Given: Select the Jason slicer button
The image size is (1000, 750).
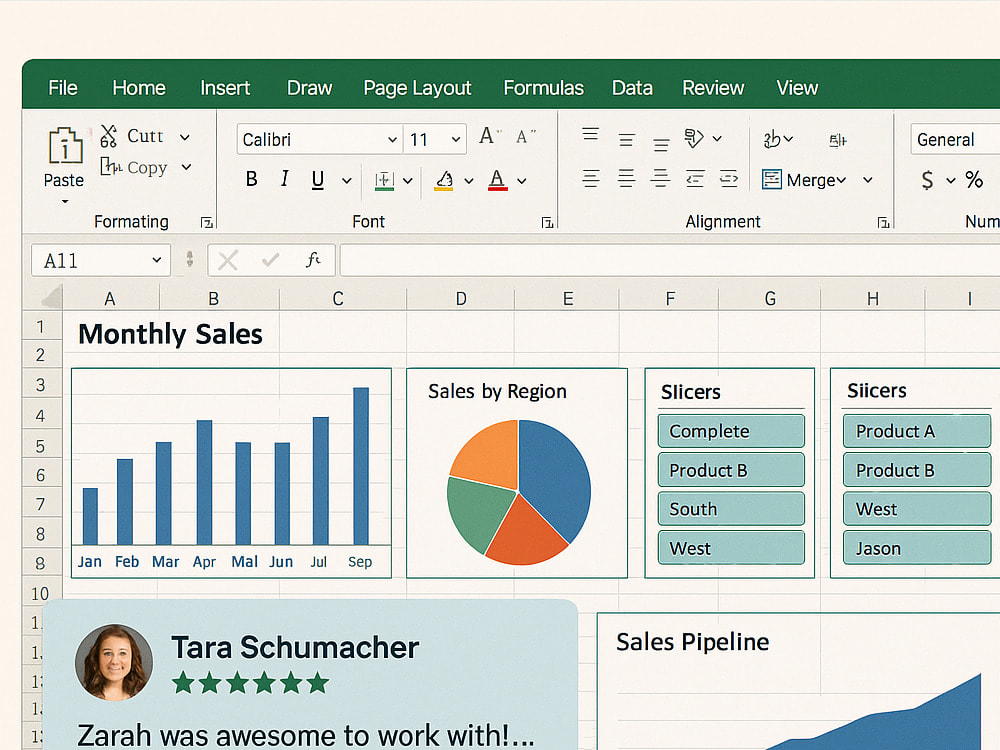Looking at the screenshot, I should pyautogui.click(x=917, y=548).
